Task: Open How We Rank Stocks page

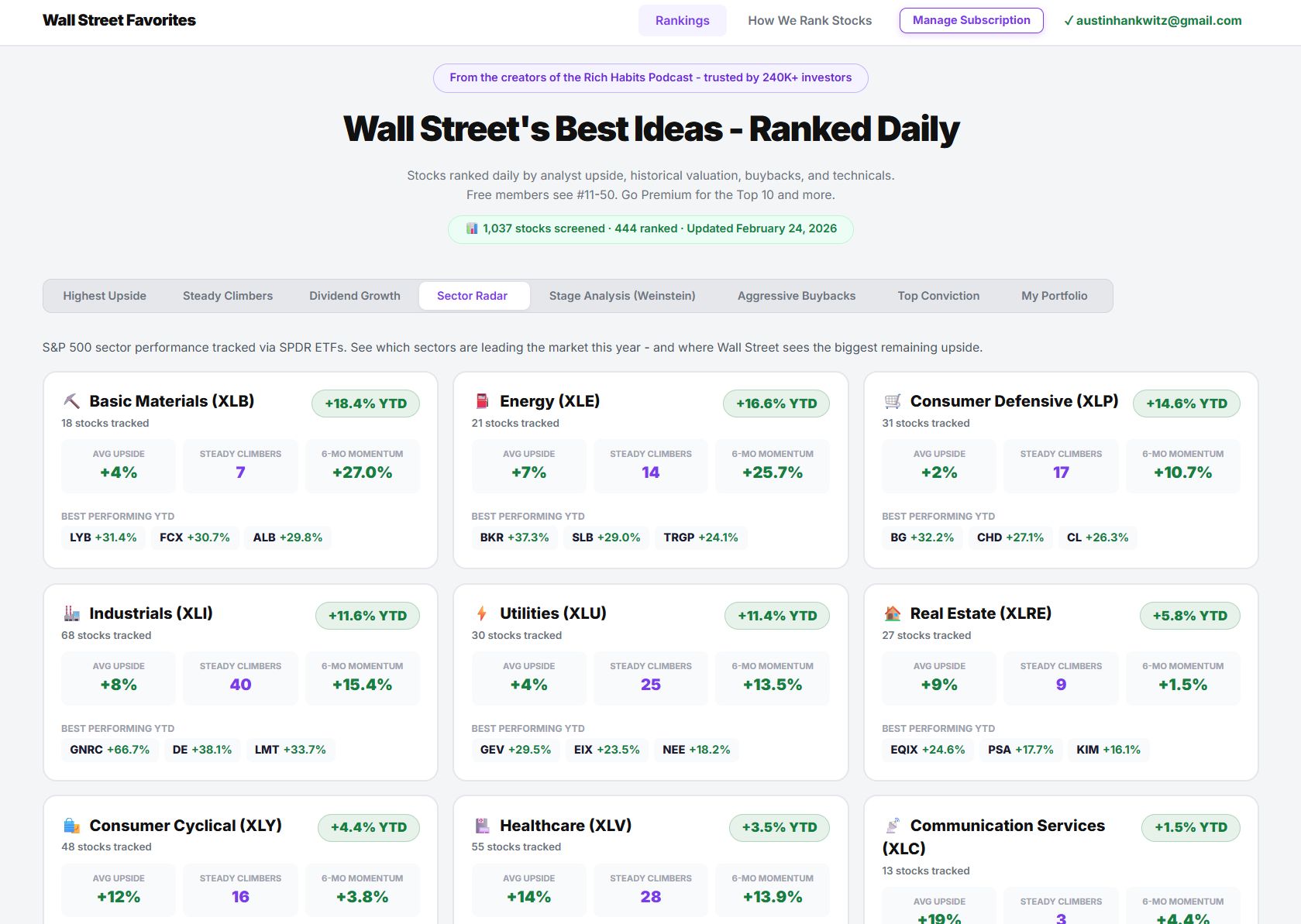Action: pos(810,21)
